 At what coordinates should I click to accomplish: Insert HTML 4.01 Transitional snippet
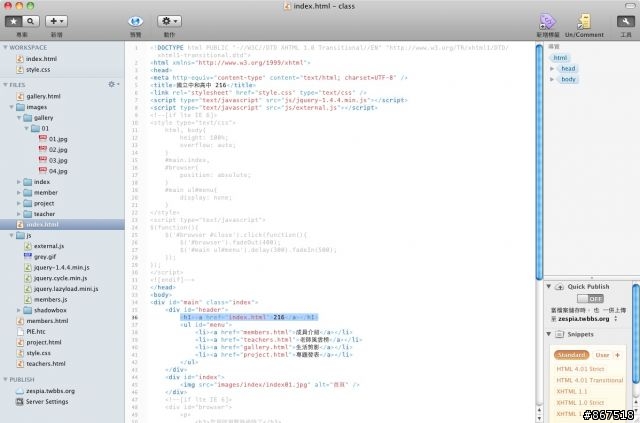[x=590, y=380]
